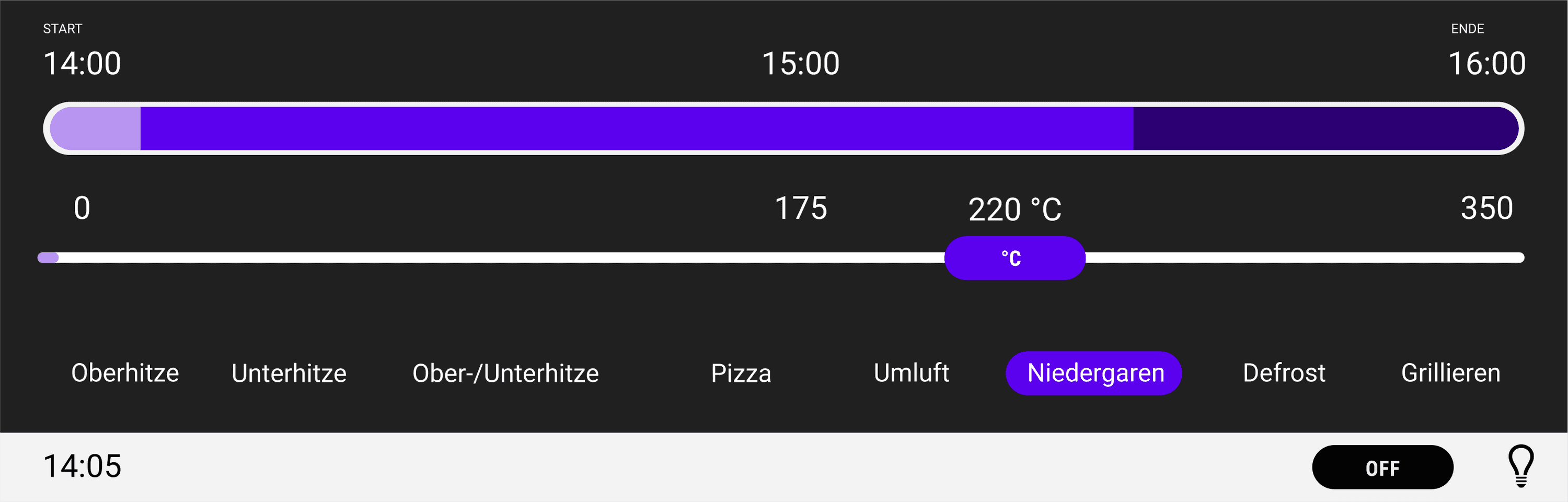Click the light bulb icon
Image resolution: width=1568 pixels, height=502 pixels.
[x=1520, y=466]
